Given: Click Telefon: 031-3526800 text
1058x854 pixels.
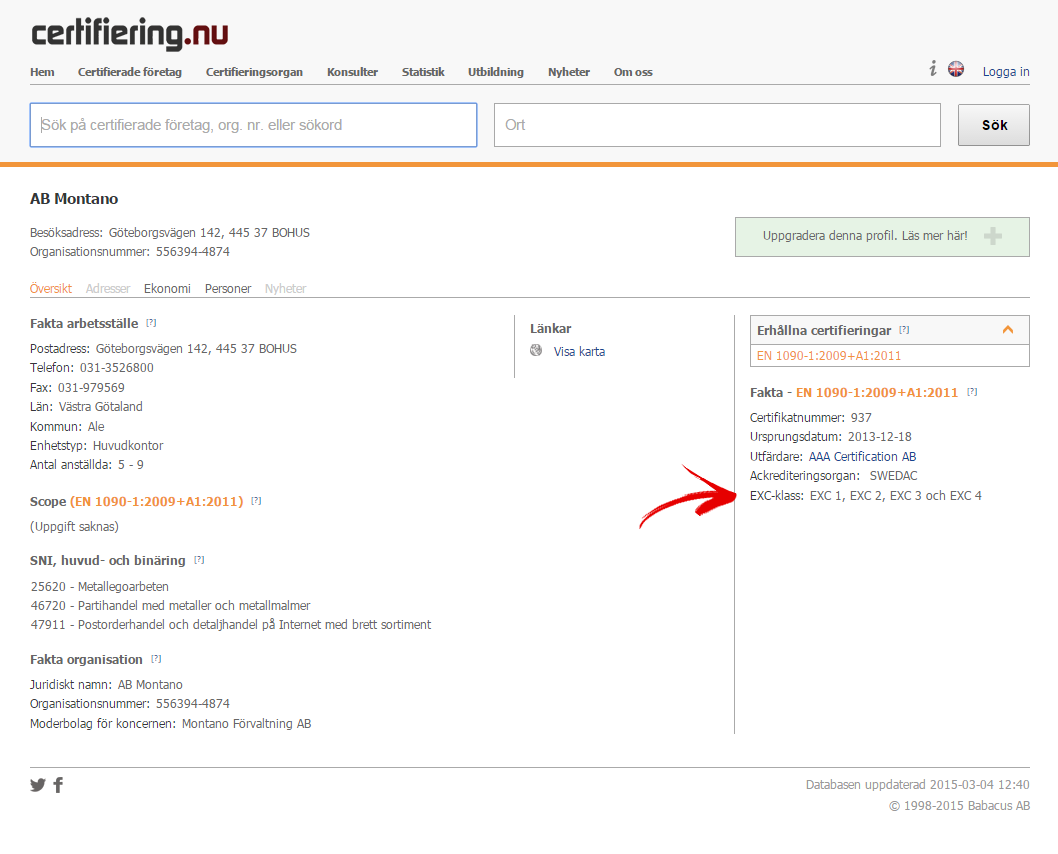Looking at the screenshot, I should 92,368.
